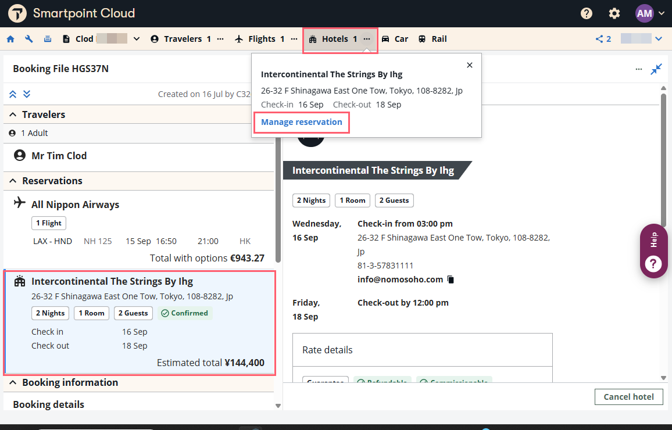Open settings gear icon
672x430 pixels.
tap(614, 13)
